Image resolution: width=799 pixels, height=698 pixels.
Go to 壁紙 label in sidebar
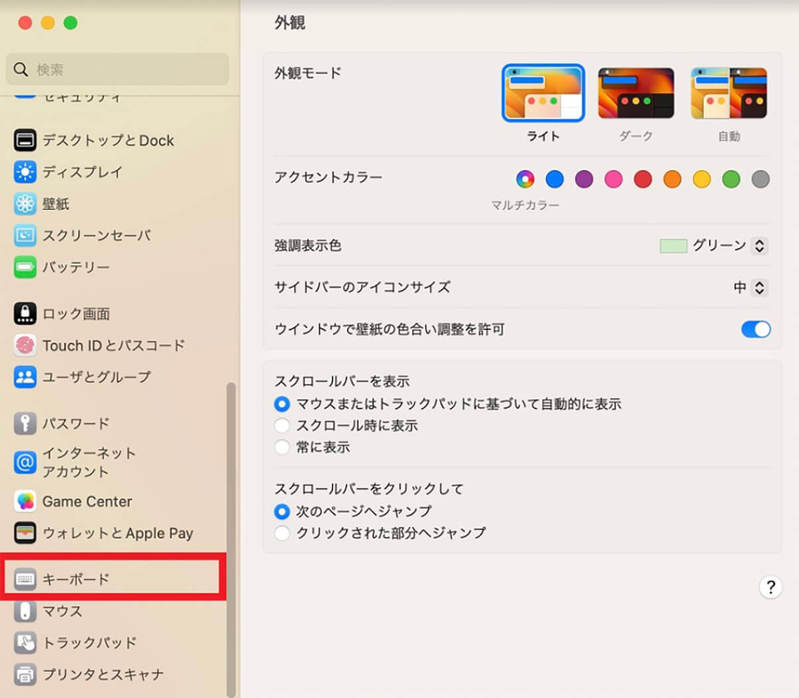(56, 204)
